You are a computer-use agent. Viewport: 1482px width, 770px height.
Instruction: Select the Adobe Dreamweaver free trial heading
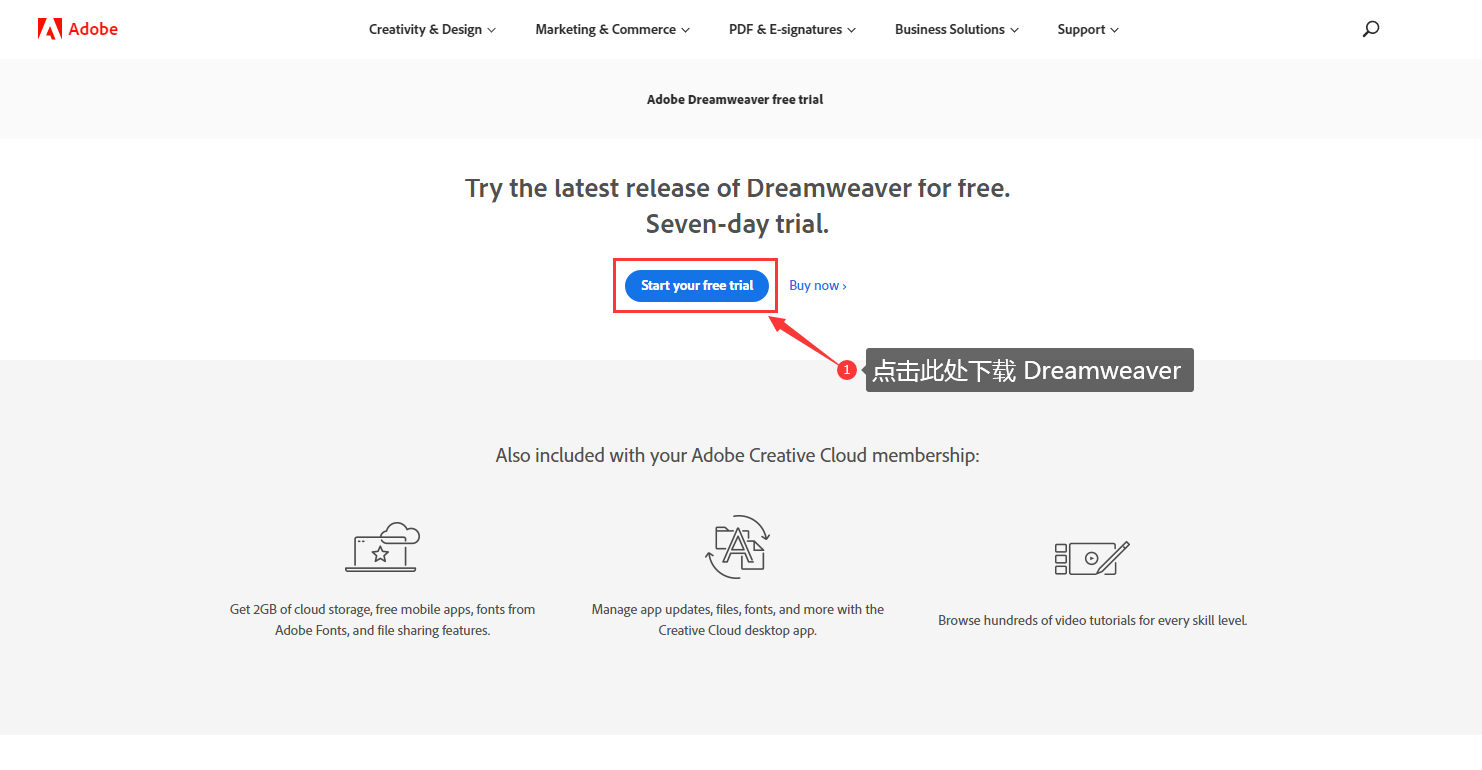(x=735, y=99)
